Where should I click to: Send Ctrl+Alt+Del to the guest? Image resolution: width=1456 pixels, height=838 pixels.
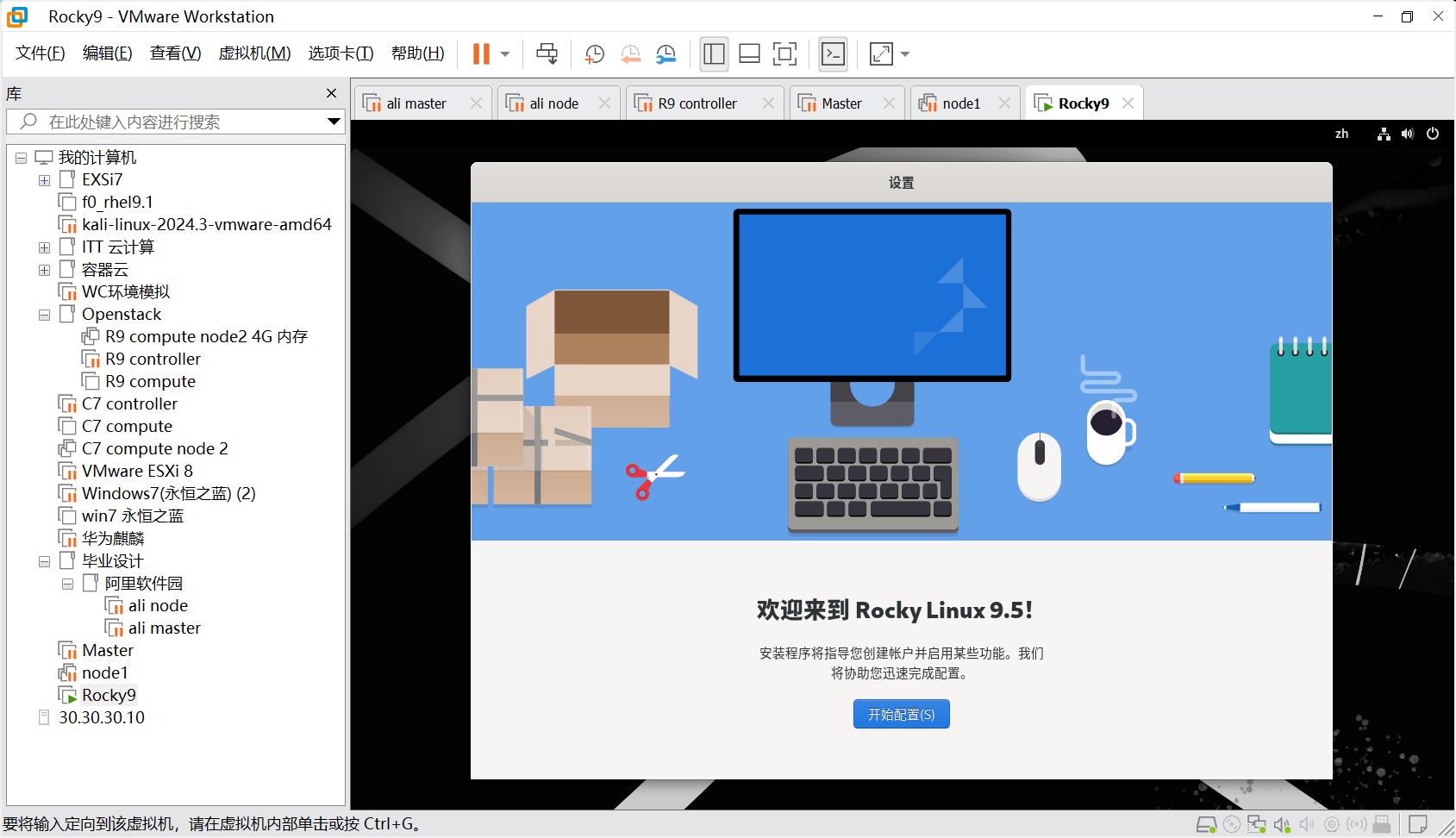(x=547, y=53)
